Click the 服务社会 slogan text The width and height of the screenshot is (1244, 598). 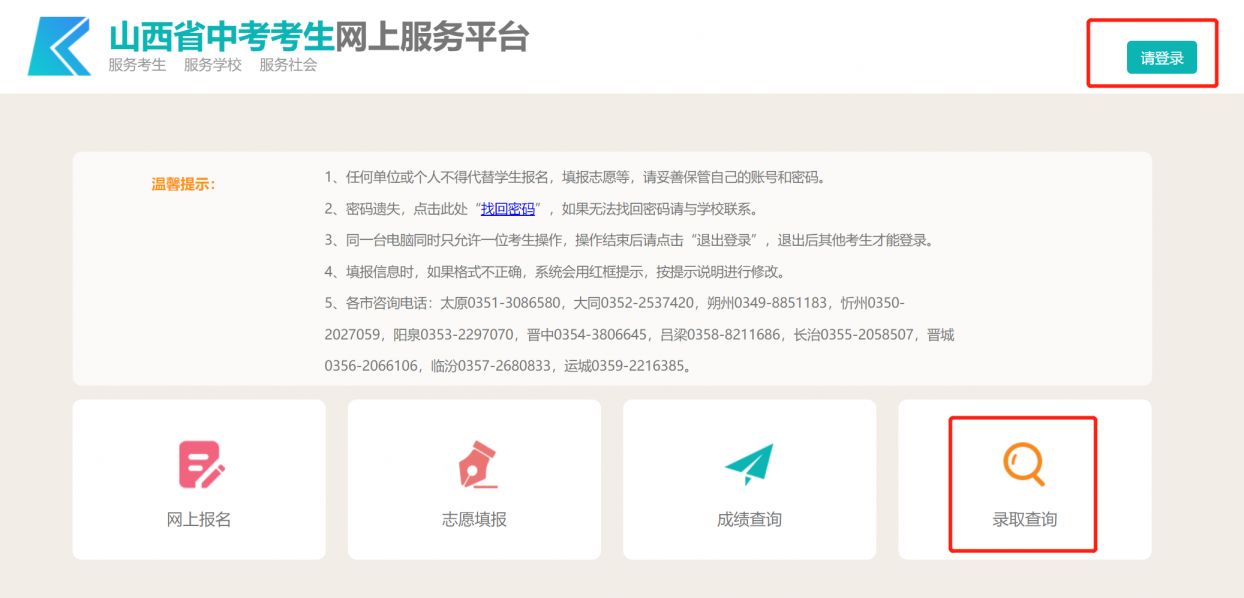click(288, 66)
